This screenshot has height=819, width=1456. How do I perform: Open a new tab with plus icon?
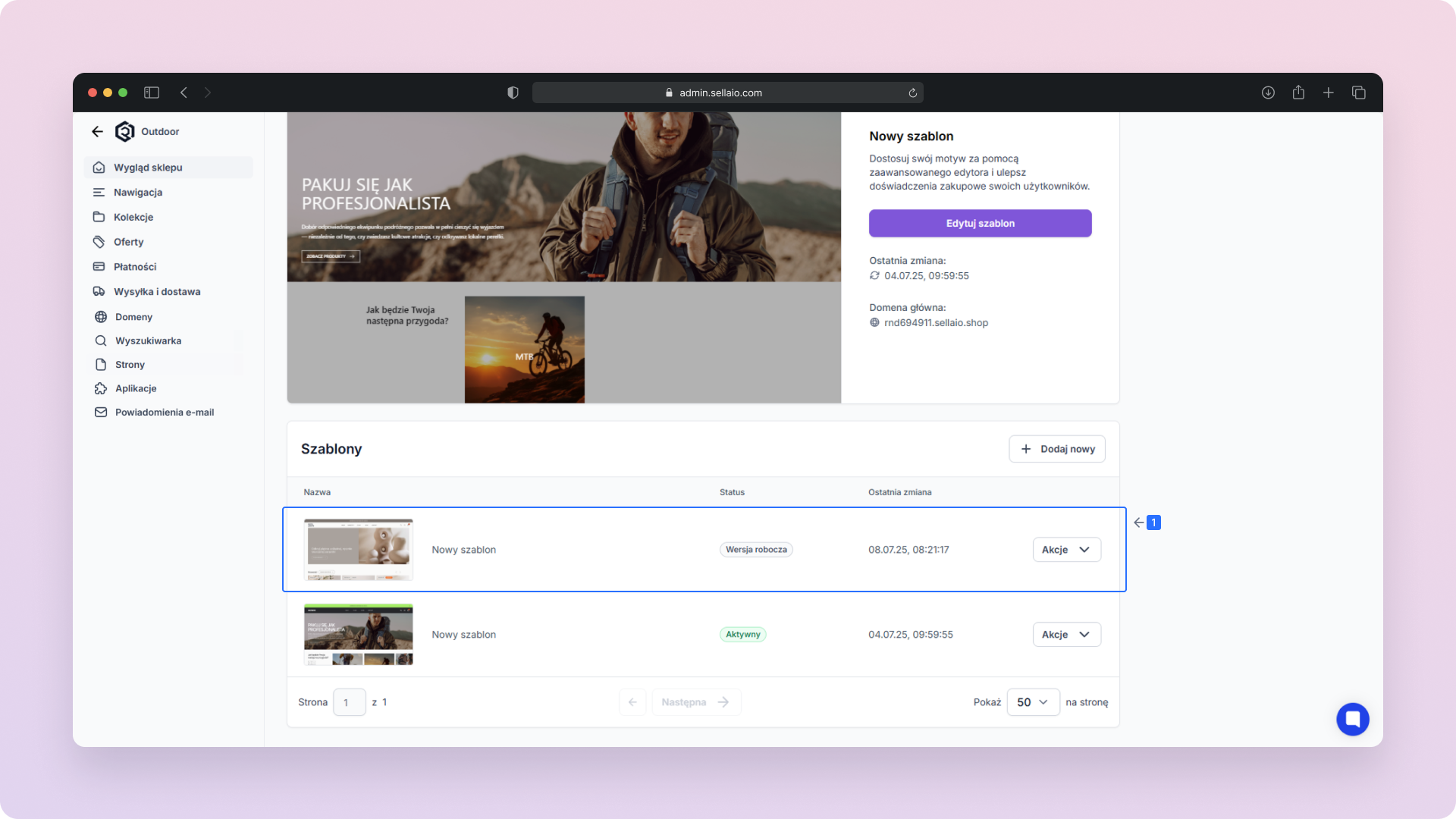click(x=1329, y=93)
